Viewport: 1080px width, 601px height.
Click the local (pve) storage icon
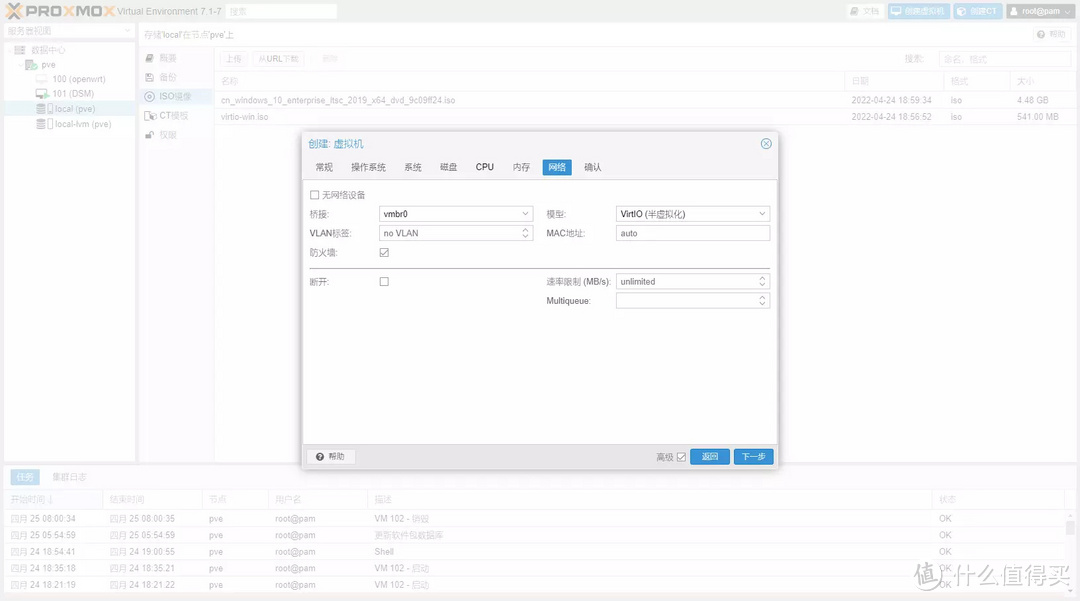[x=45, y=109]
